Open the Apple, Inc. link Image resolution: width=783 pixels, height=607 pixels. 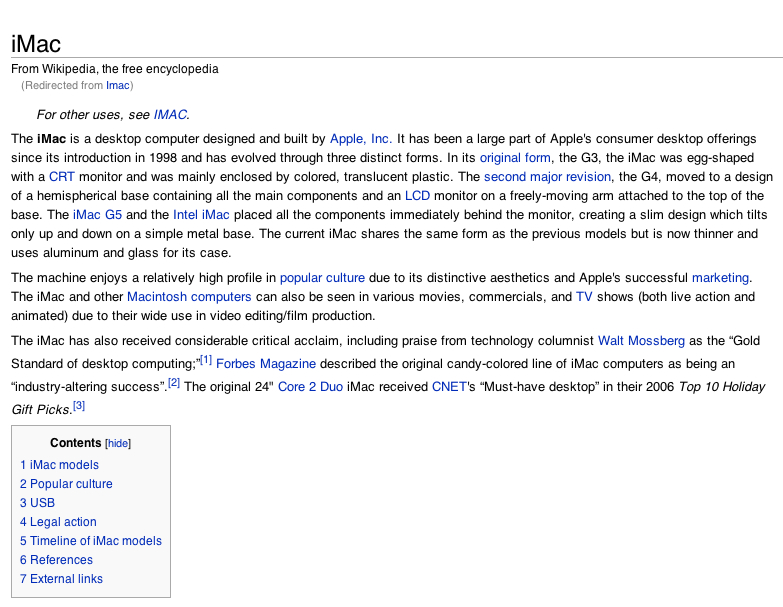(361, 139)
